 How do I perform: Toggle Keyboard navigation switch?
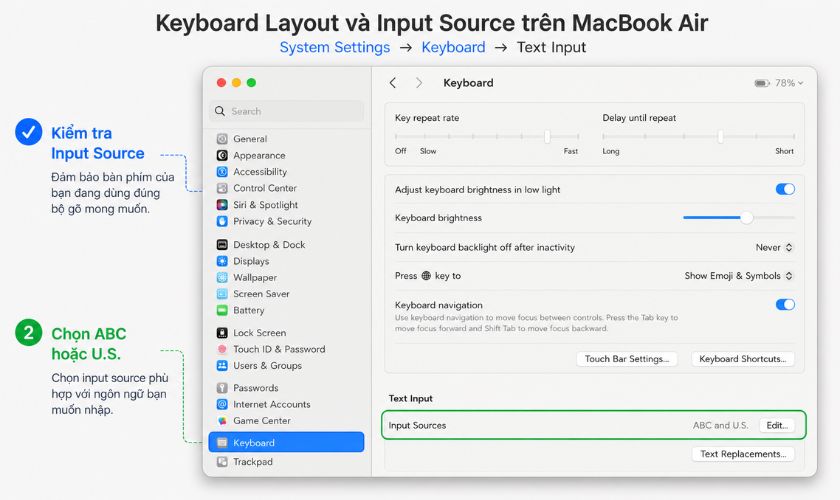pyautogui.click(x=785, y=304)
